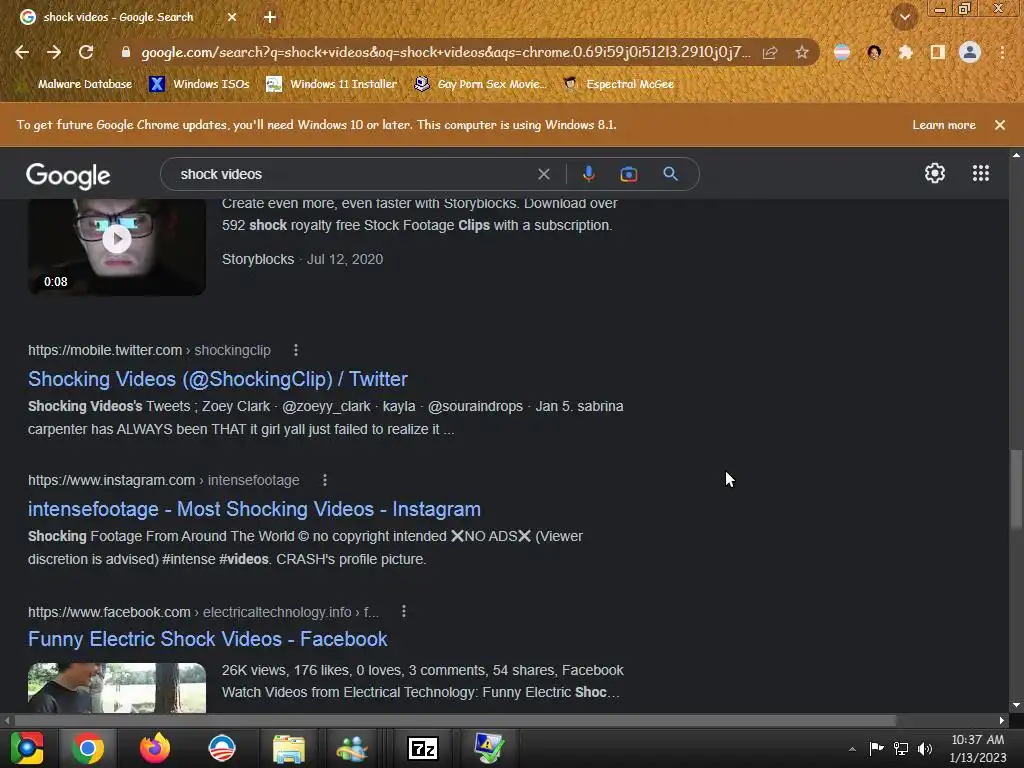Open the volume control in the tray
1024x768 pixels.
pyautogui.click(x=925, y=748)
